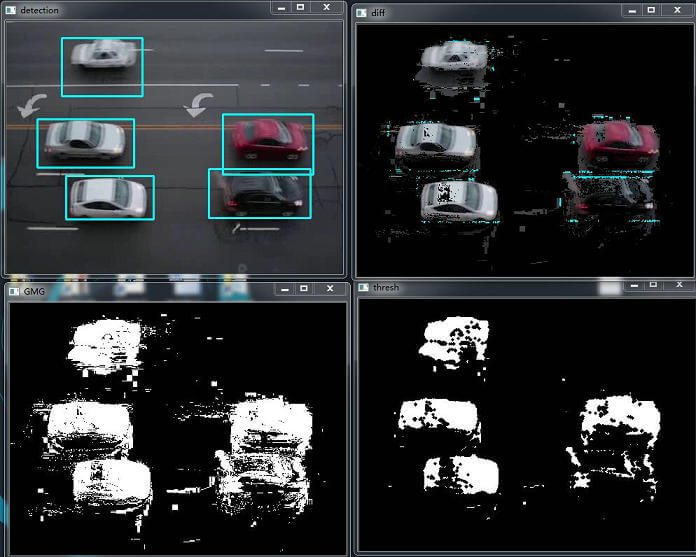Click the red car in diff window
The height and width of the screenshot is (557, 696).
click(x=620, y=143)
